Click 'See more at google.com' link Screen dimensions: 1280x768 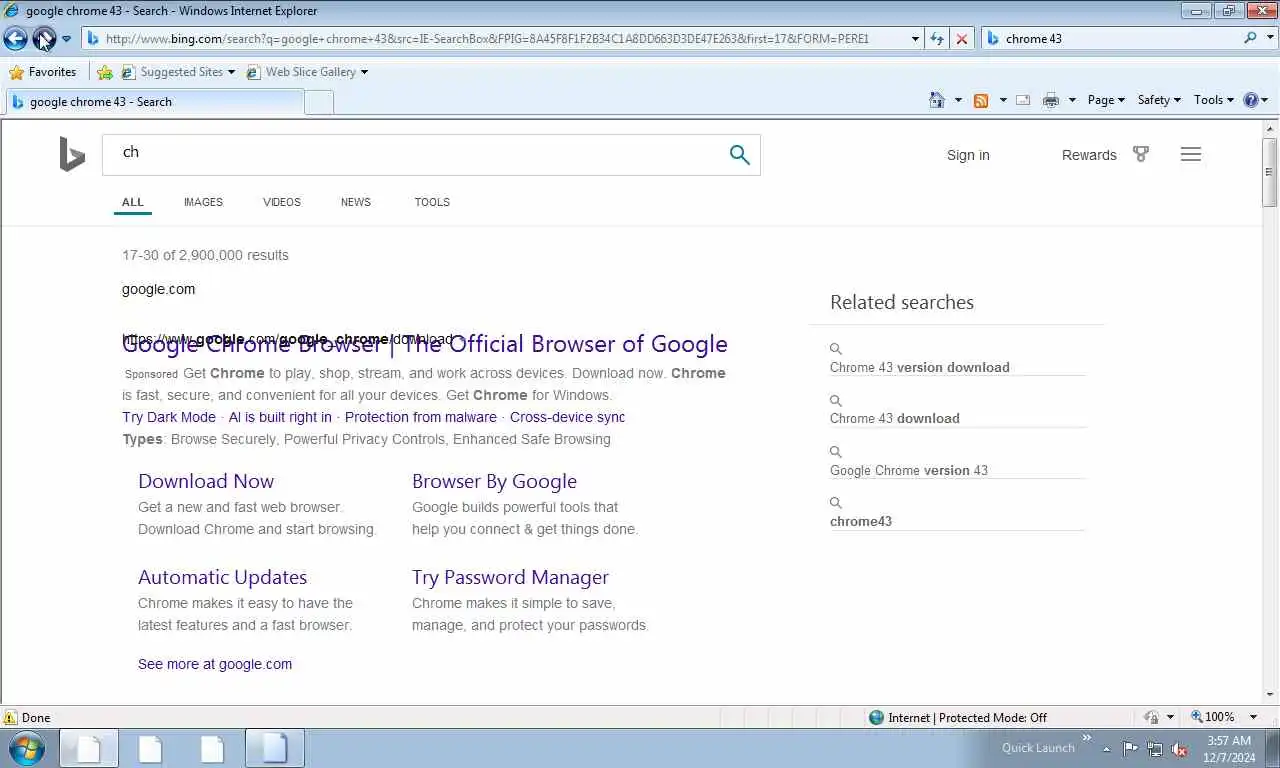tap(215, 664)
